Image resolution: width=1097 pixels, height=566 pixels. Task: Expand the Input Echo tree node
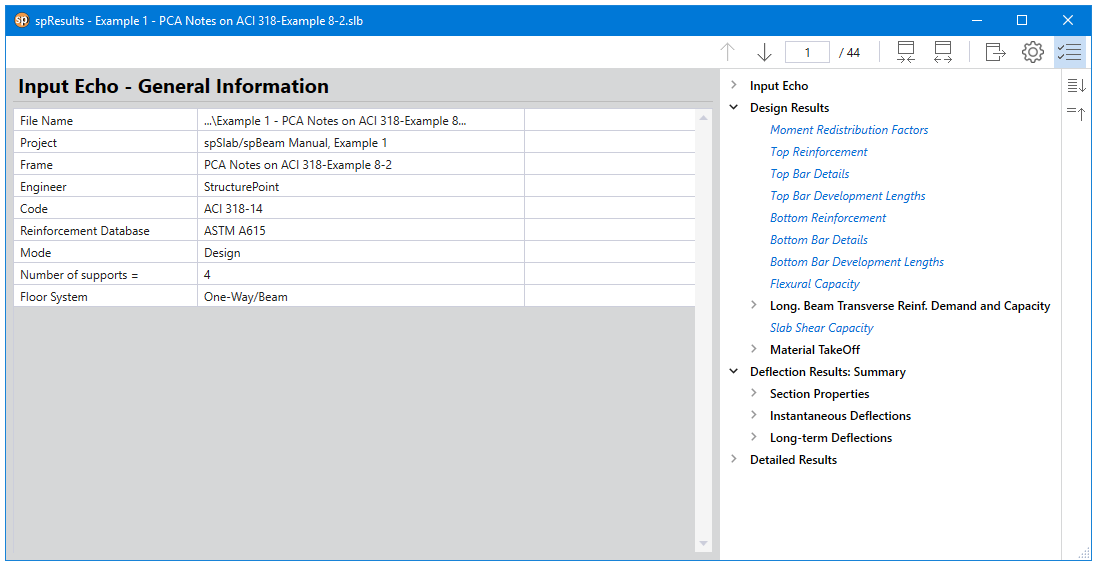tap(734, 85)
